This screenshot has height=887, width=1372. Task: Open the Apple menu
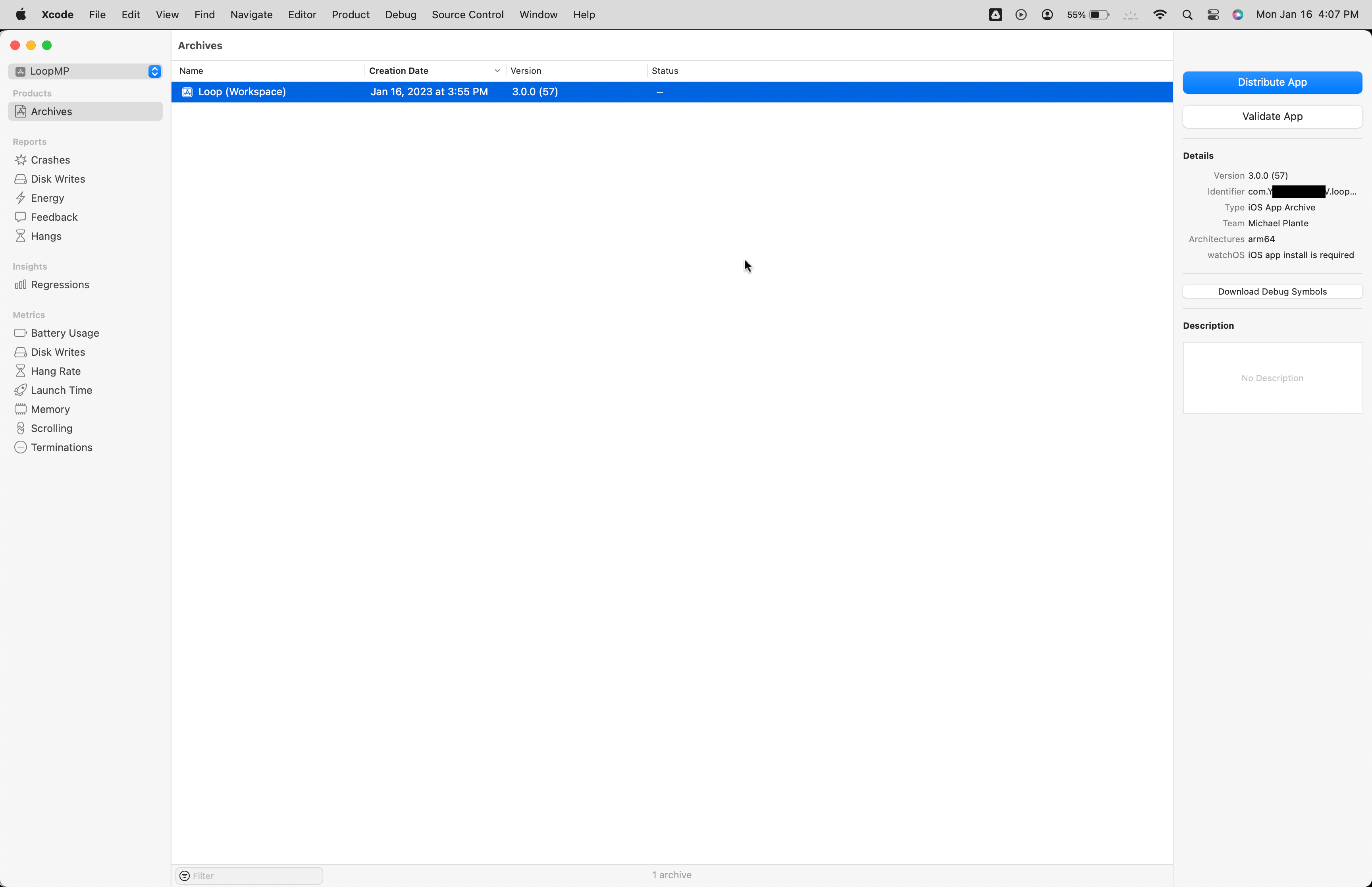point(21,14)
